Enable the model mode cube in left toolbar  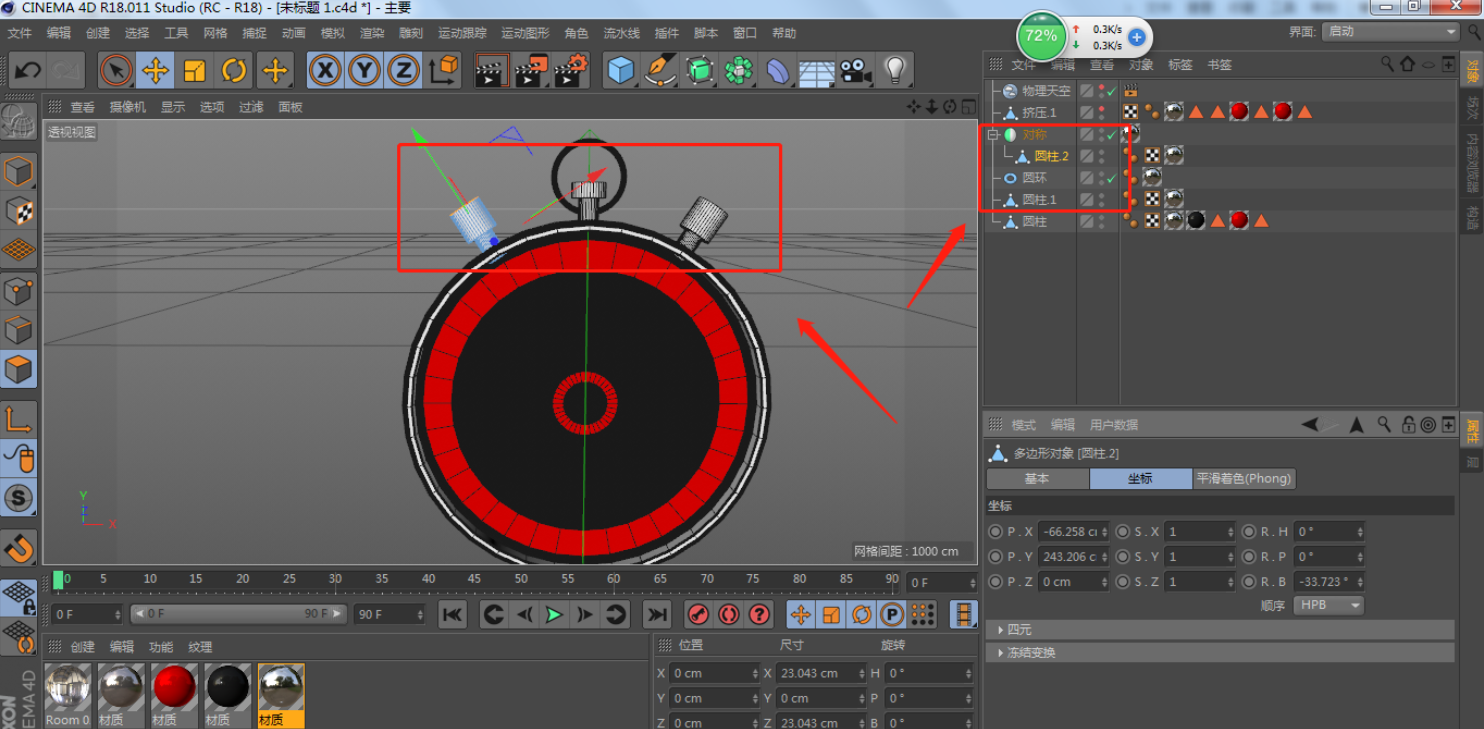(19, 171)
